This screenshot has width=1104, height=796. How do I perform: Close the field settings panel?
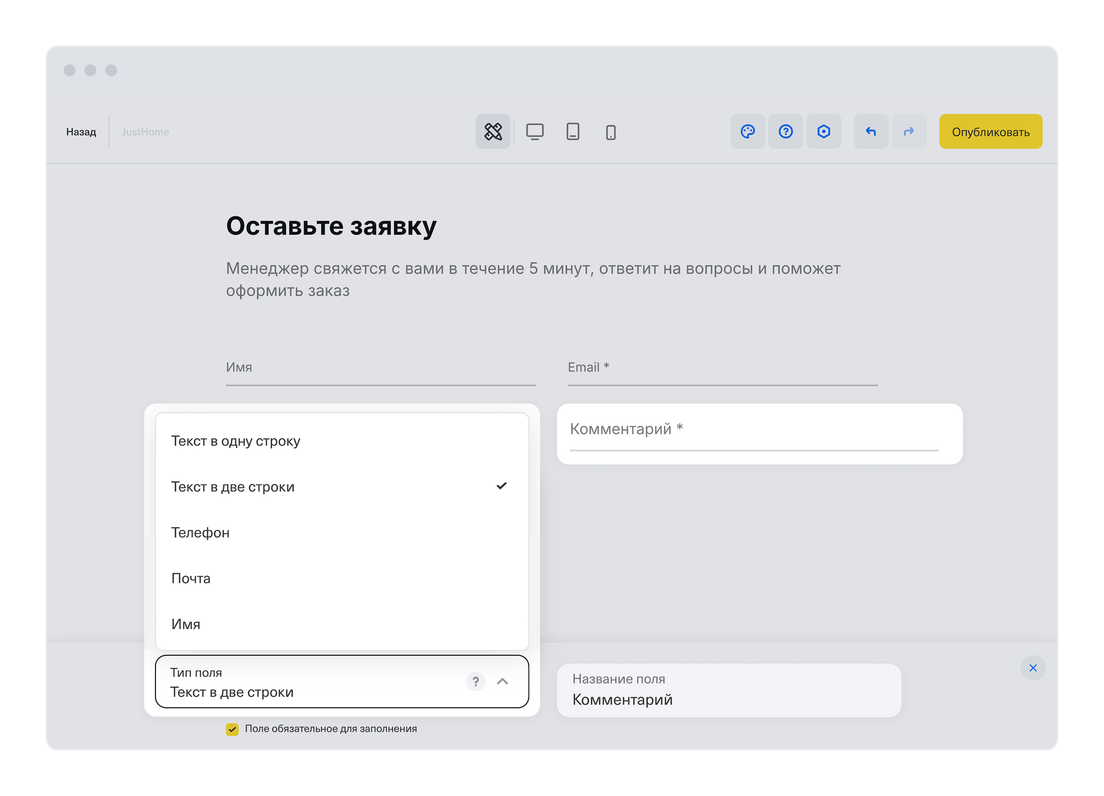[x=1033, y=668]
